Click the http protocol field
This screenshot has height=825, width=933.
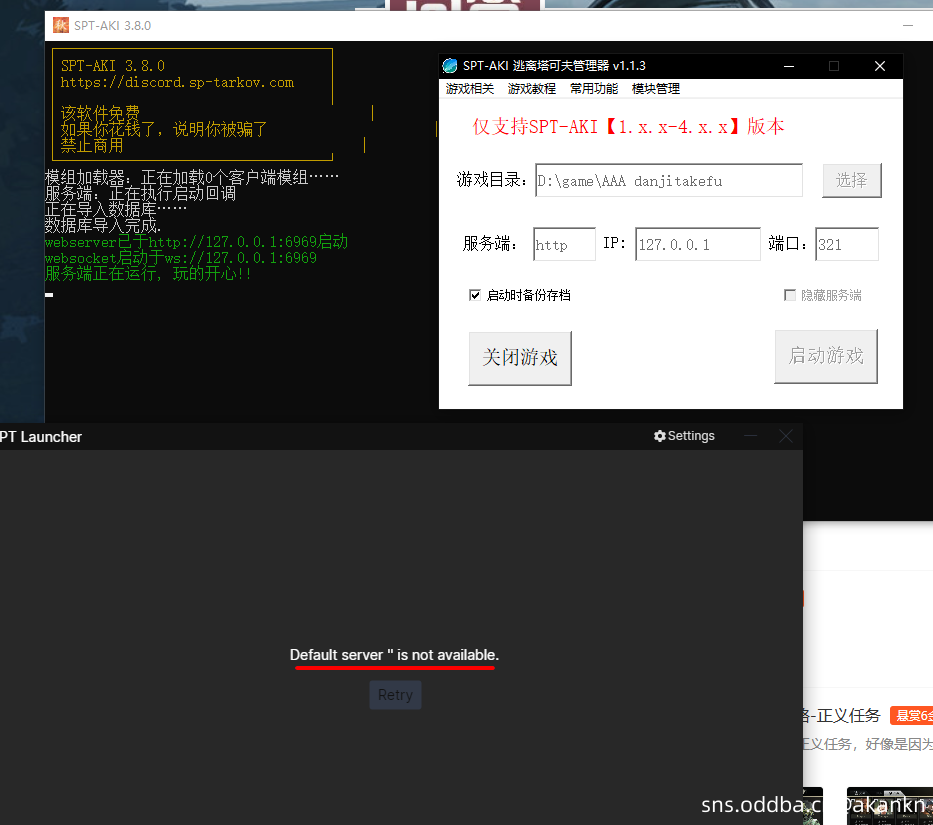(563, 243)
